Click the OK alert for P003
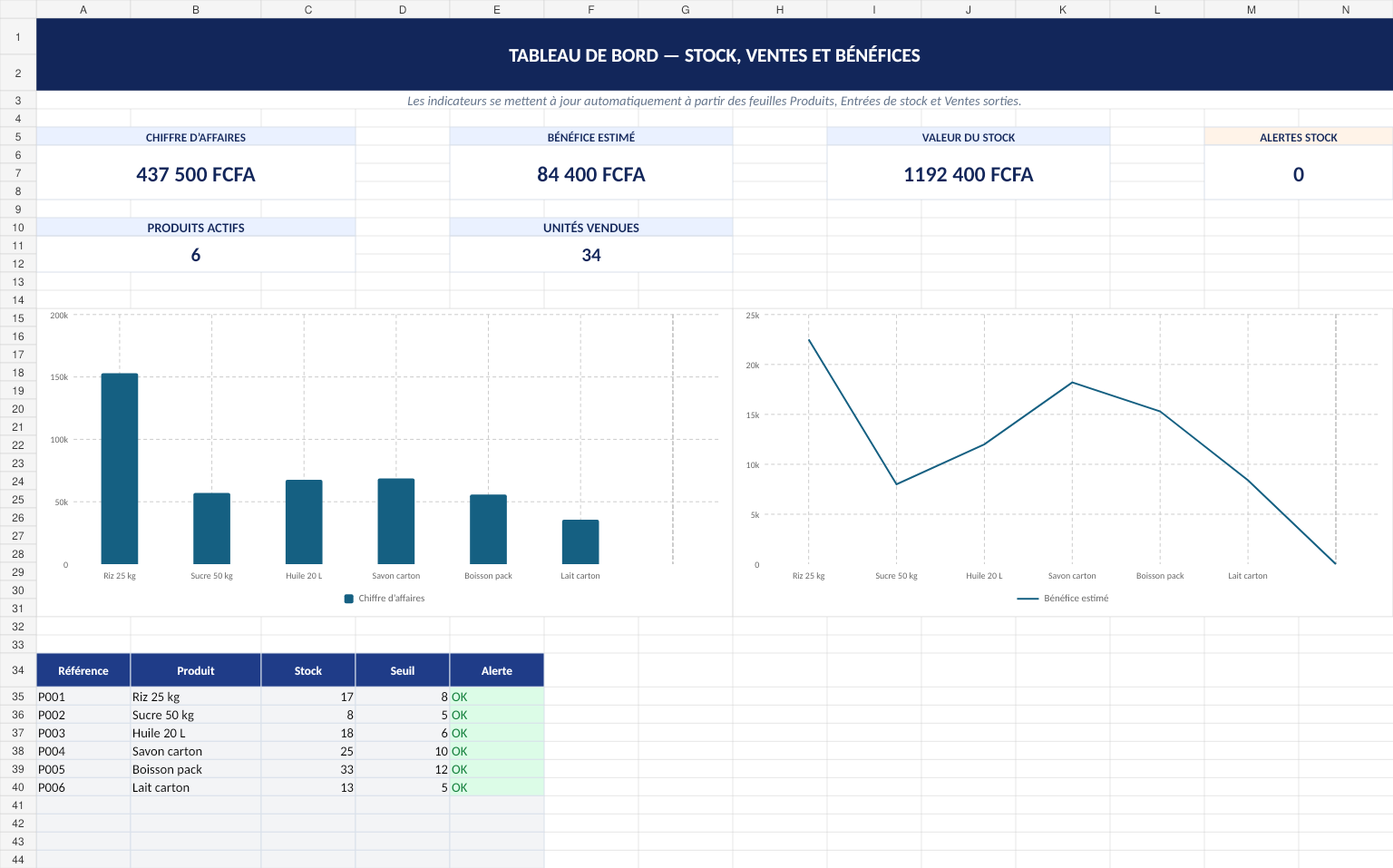 pos(497,733)
